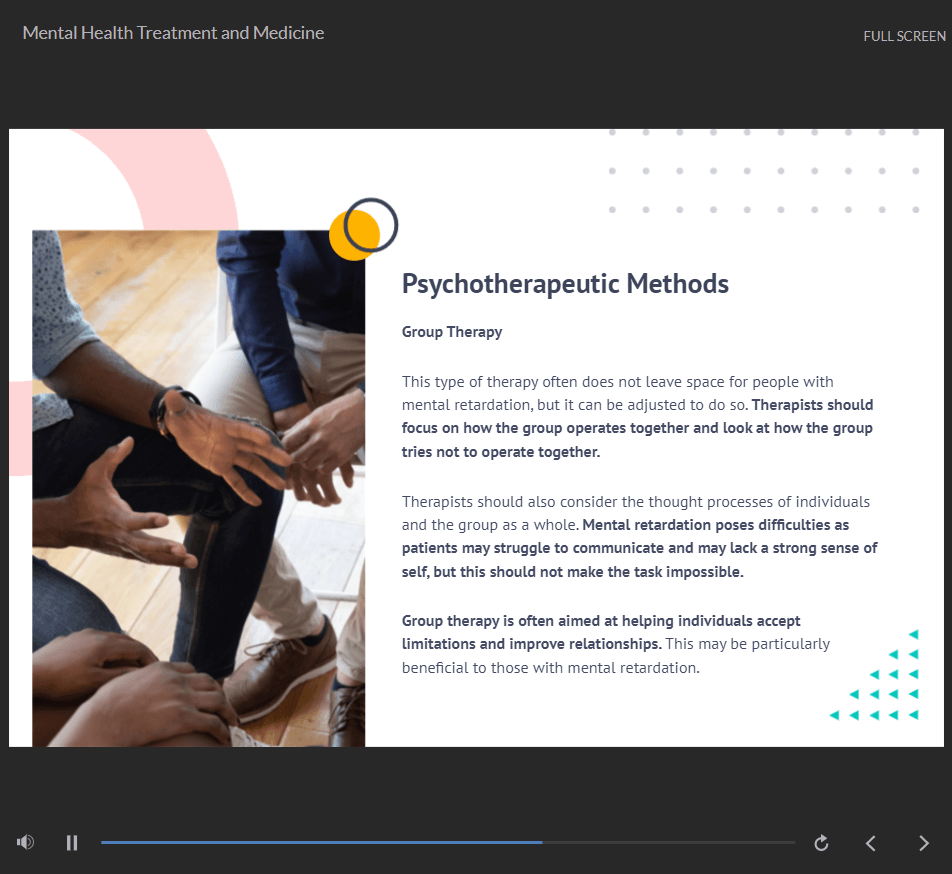The height and width of the screenshot is (874, 952).
Task: Click the blue playback progress bar
Action: coord(447,842)
